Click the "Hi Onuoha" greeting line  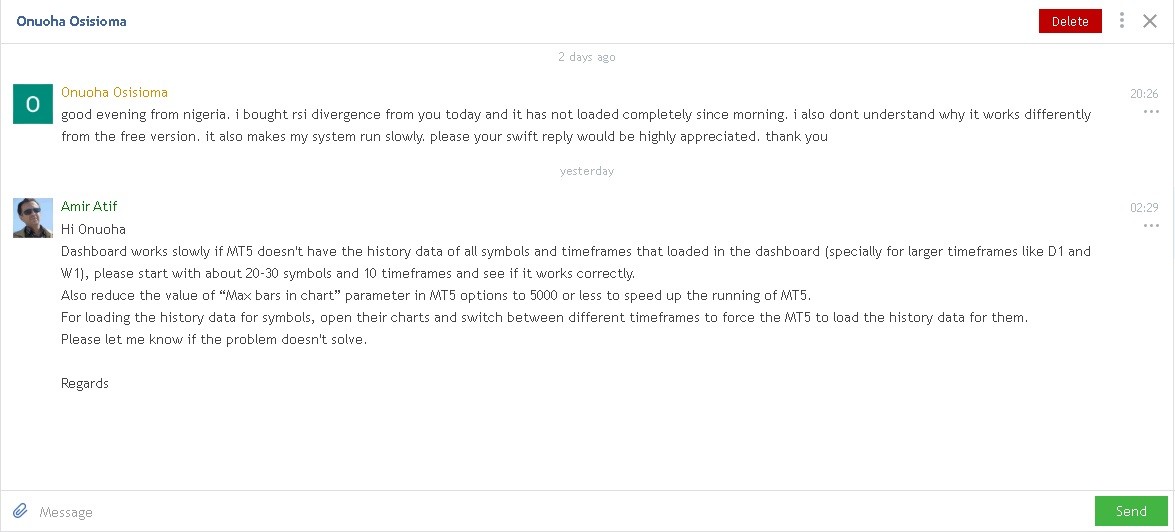coord(93,229)
